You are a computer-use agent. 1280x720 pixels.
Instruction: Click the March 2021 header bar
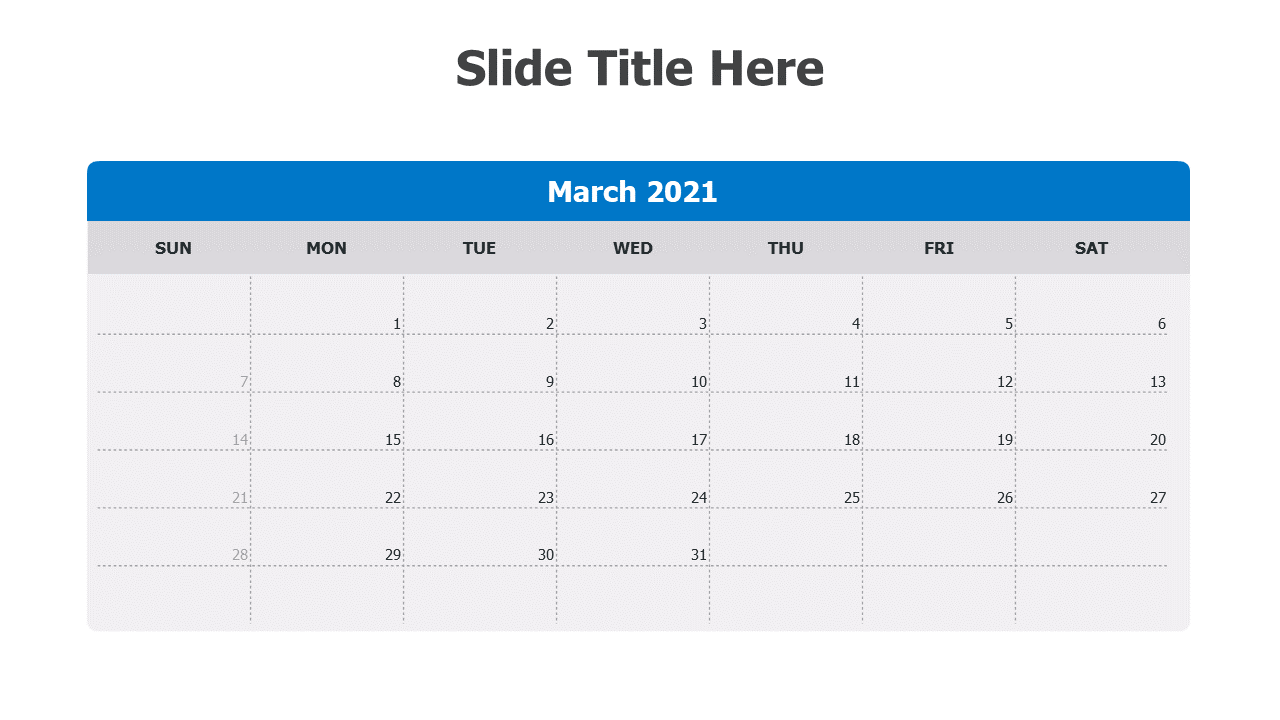point(638,191)
